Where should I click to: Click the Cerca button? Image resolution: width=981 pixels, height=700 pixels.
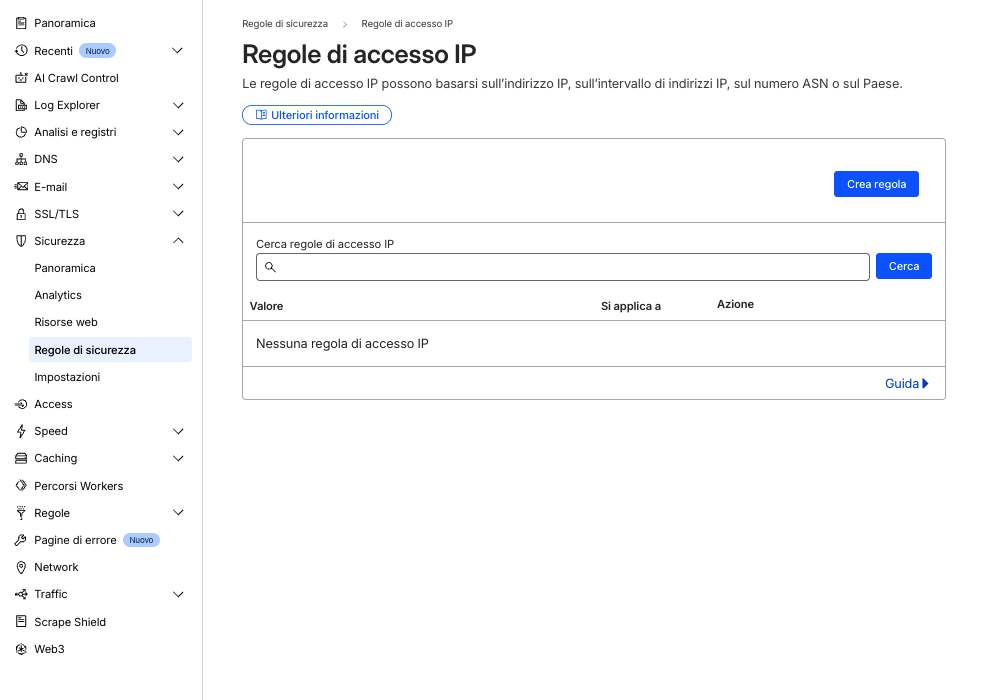click(x=903, y=266)
